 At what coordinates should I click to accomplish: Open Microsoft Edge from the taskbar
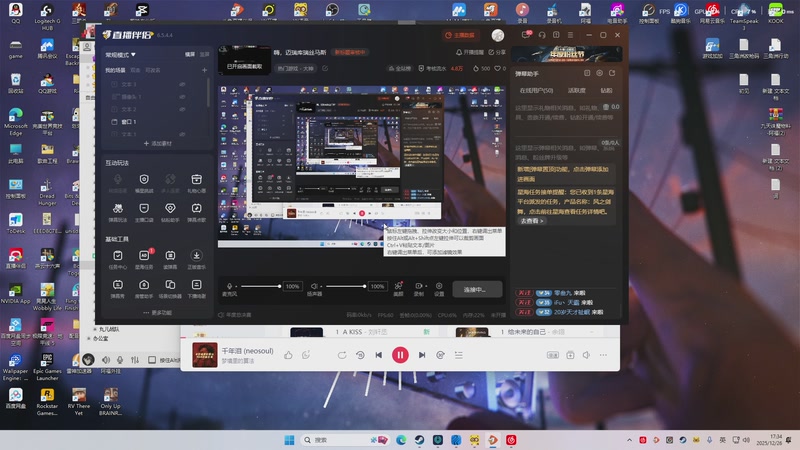tap(401, 440)
